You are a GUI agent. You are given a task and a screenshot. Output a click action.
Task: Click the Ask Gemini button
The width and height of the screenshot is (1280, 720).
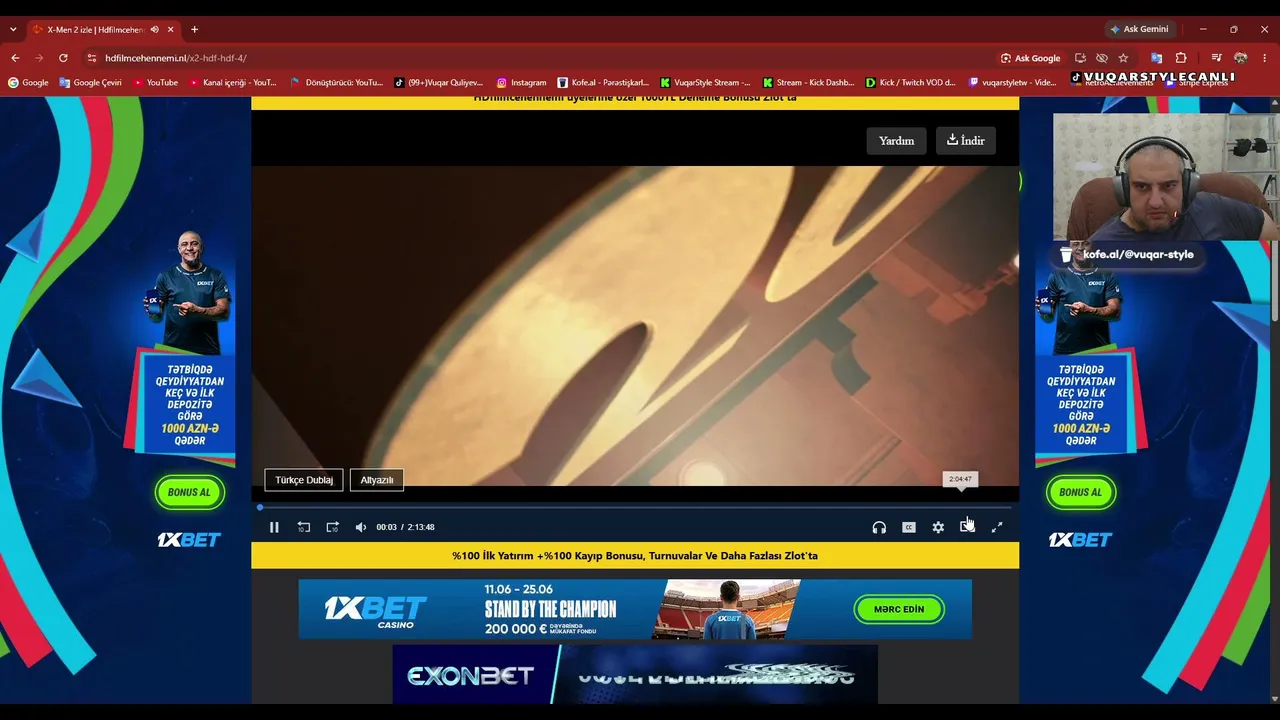tap(1139, 29)
